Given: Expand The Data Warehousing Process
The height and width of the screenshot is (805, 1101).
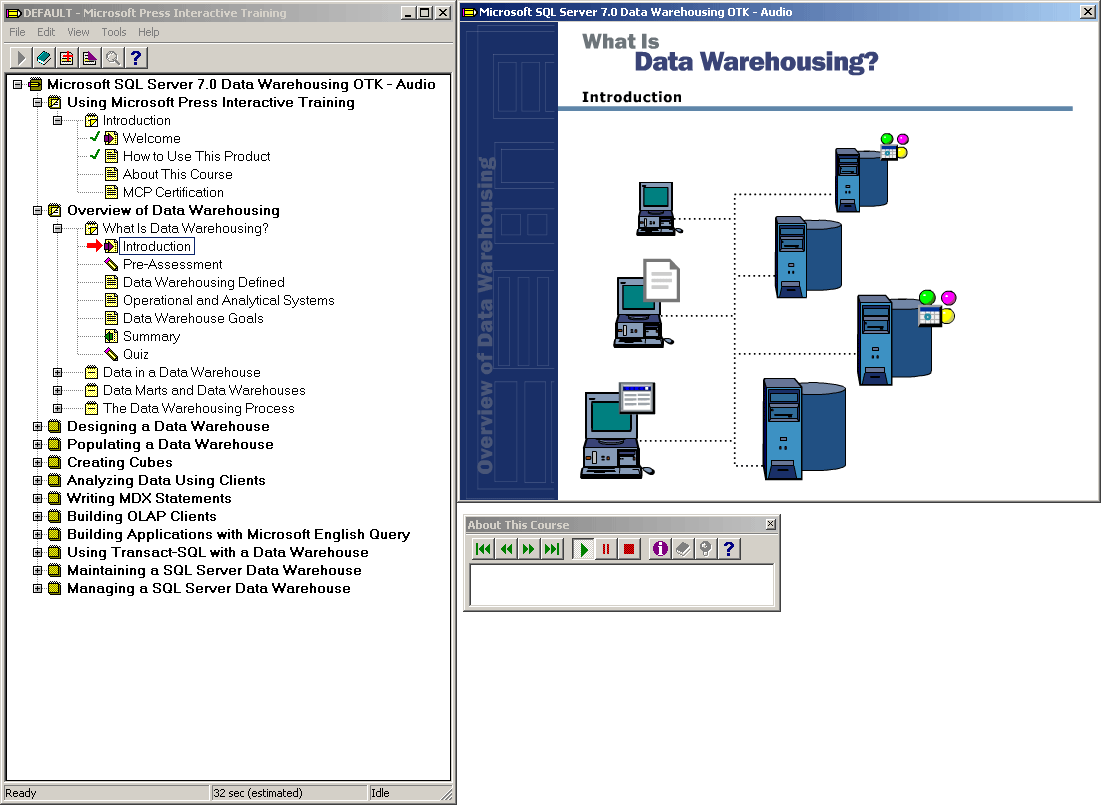Looking at the screenshot, I should 58,408.
